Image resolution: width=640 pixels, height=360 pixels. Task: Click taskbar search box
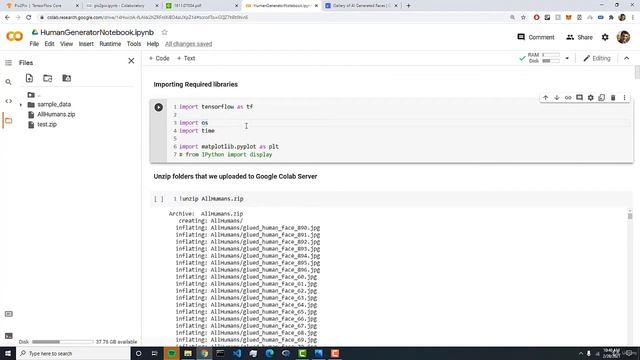[x=73, y=353]
